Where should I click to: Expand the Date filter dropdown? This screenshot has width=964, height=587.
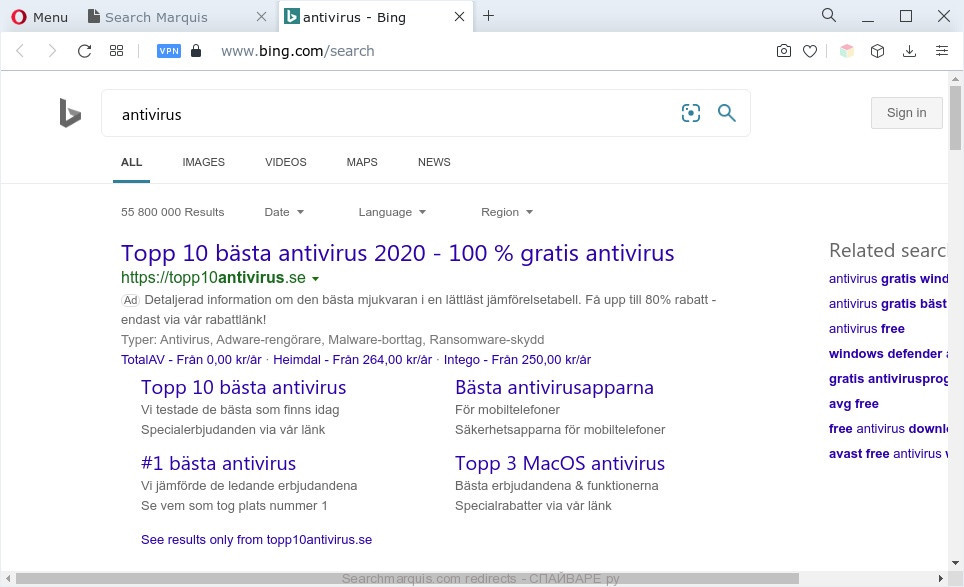284,212
